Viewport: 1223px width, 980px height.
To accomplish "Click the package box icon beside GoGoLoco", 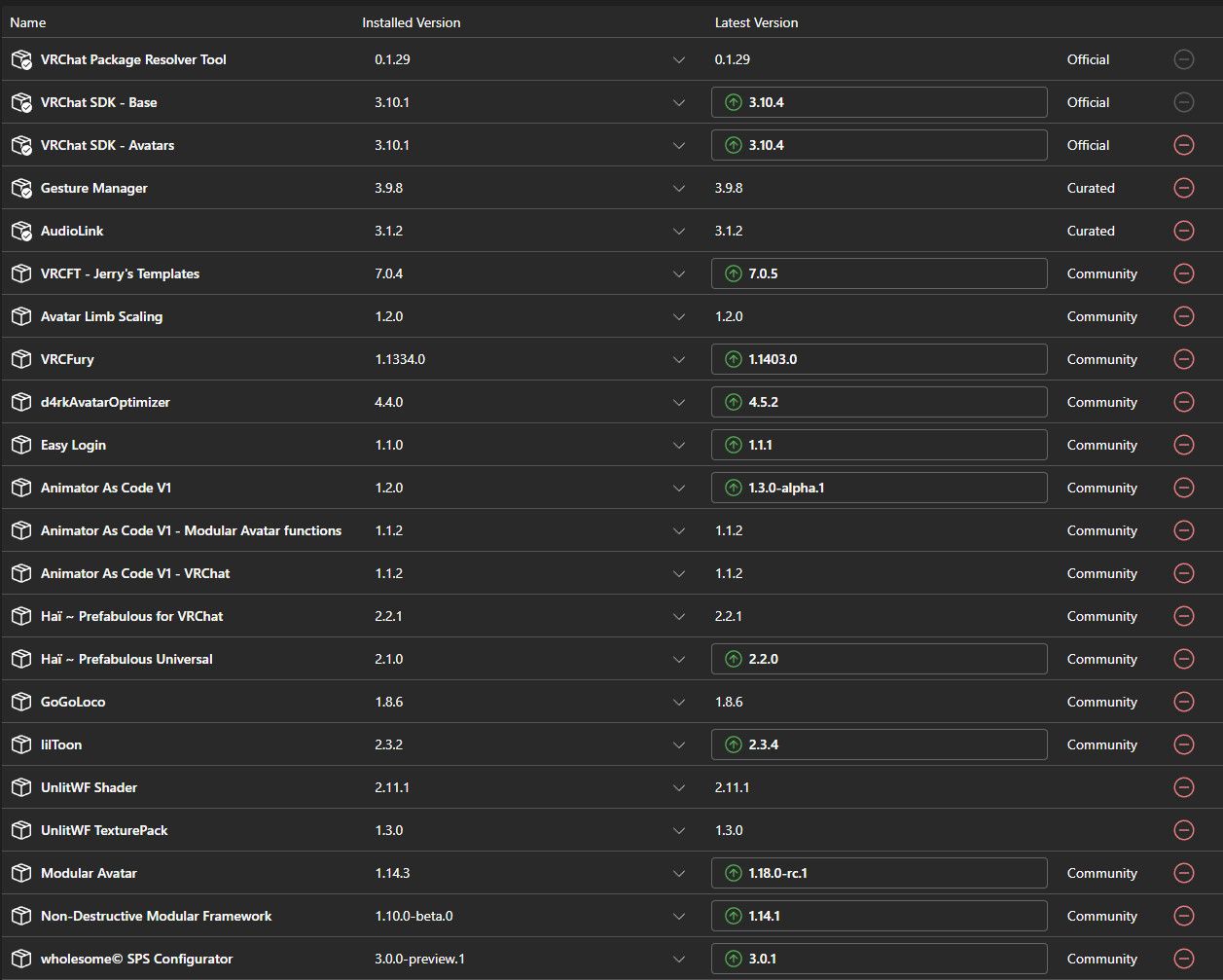I will tap(21, 702).
